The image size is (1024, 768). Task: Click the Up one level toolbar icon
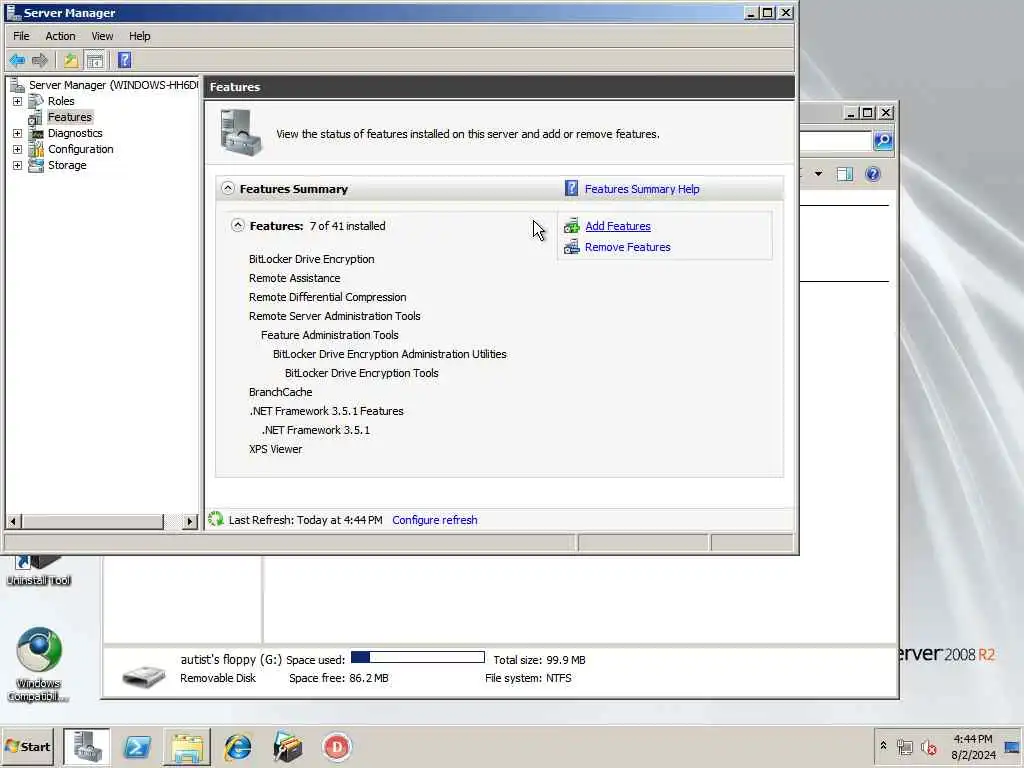[71, 61]
